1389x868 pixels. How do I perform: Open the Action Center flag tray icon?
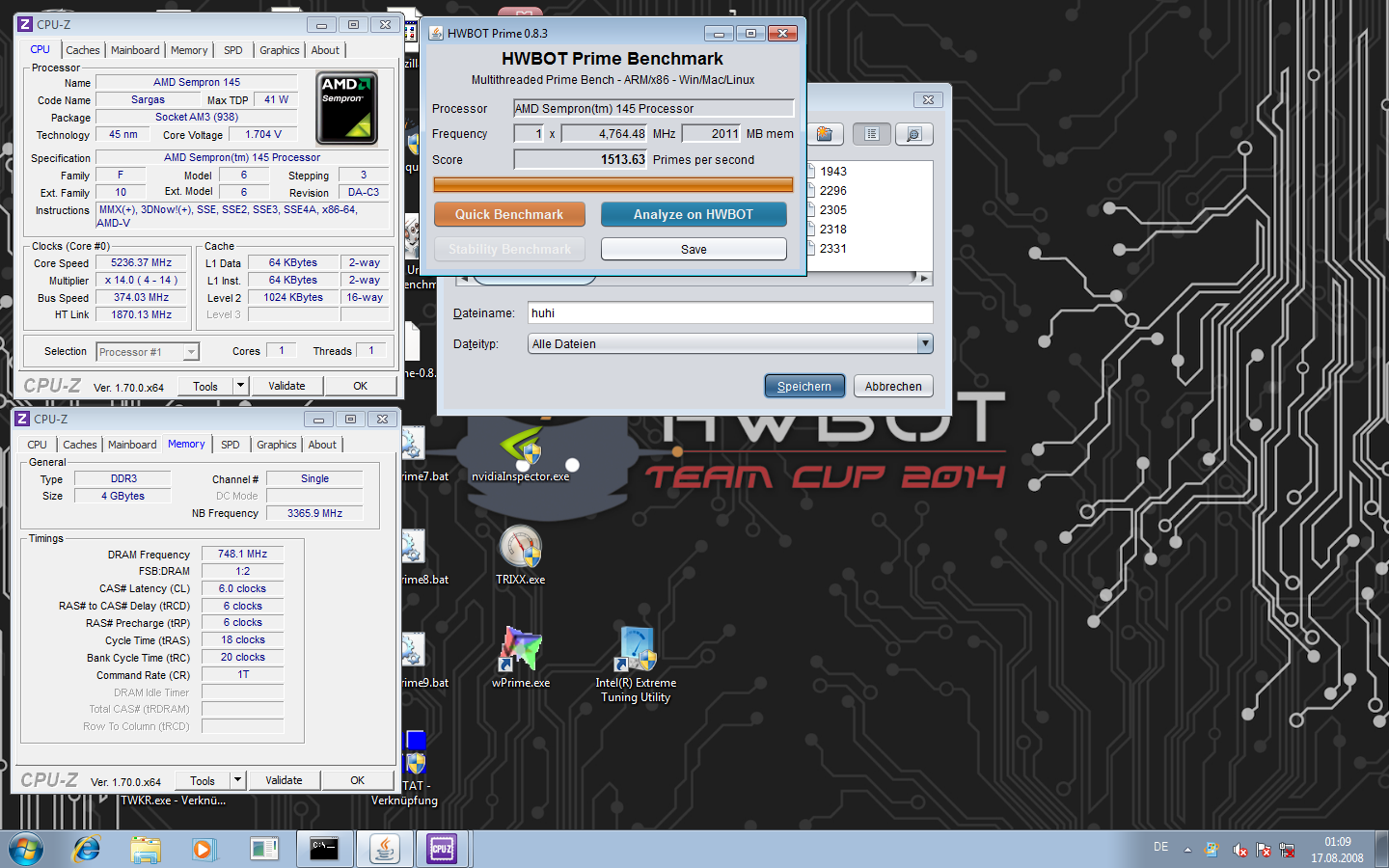click(x=1264, y=850)
